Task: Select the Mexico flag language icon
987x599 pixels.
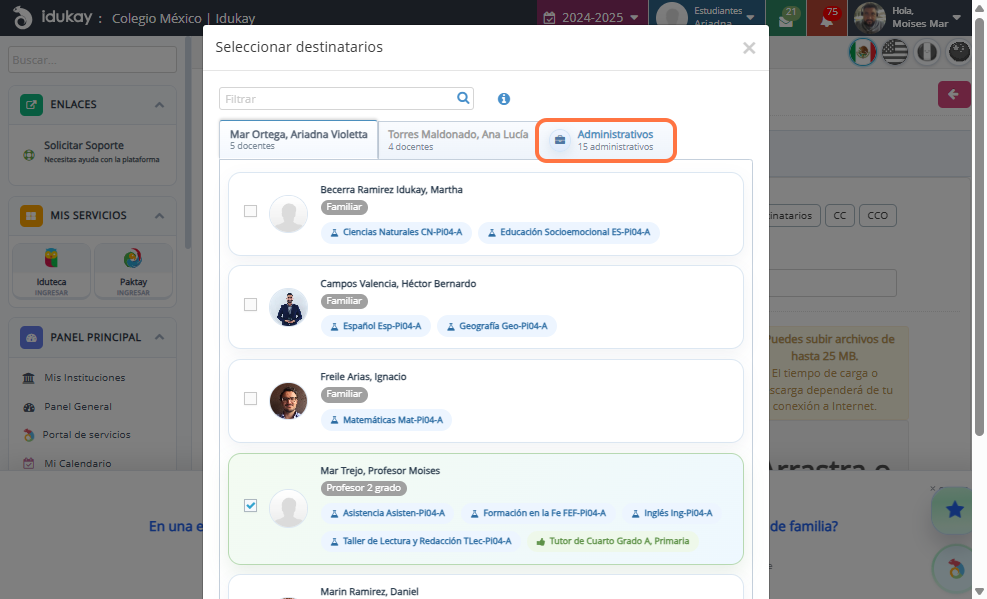Action: pyautogui.click(x=862, y=52)
